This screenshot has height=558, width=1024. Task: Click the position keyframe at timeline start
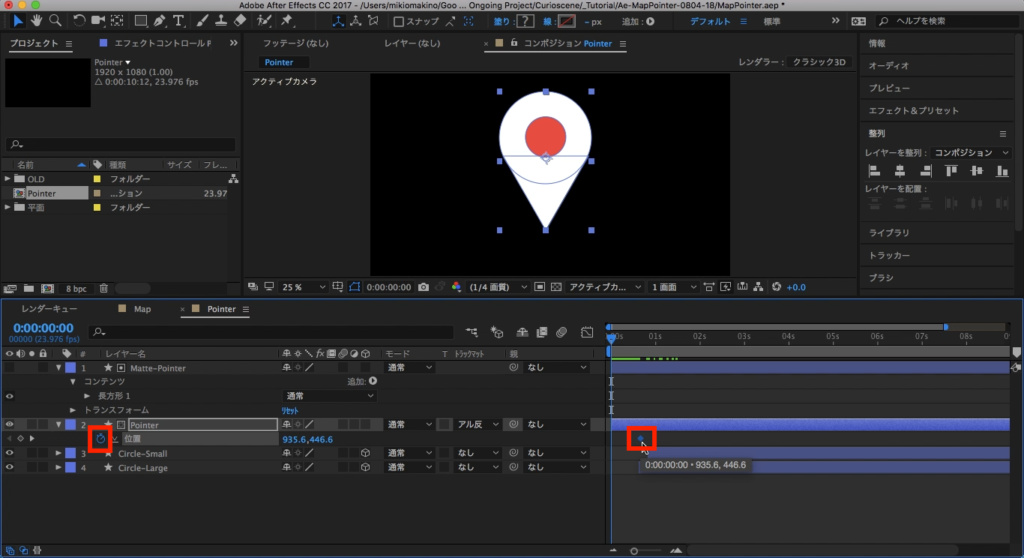coord(641,439)
